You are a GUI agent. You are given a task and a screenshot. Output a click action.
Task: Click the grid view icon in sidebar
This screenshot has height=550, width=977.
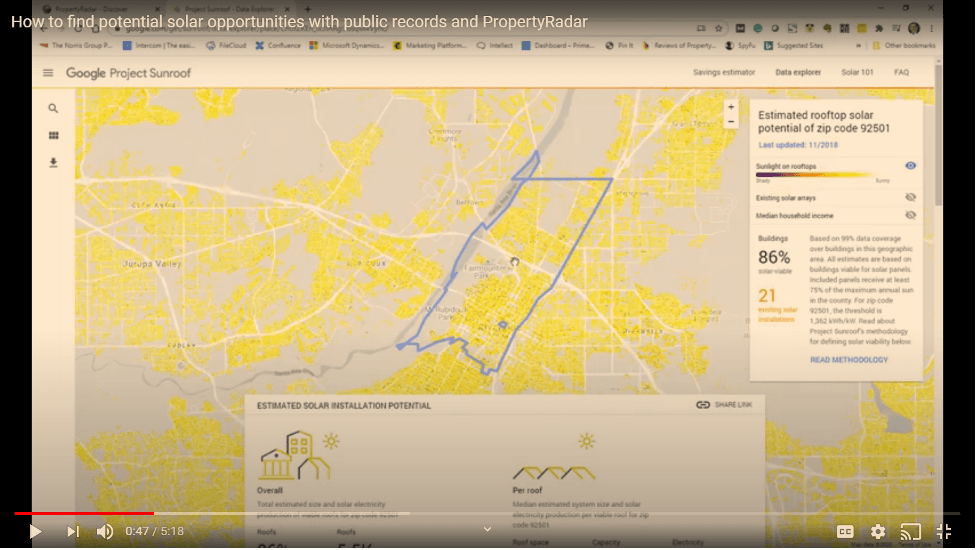[x=53, y=135]
